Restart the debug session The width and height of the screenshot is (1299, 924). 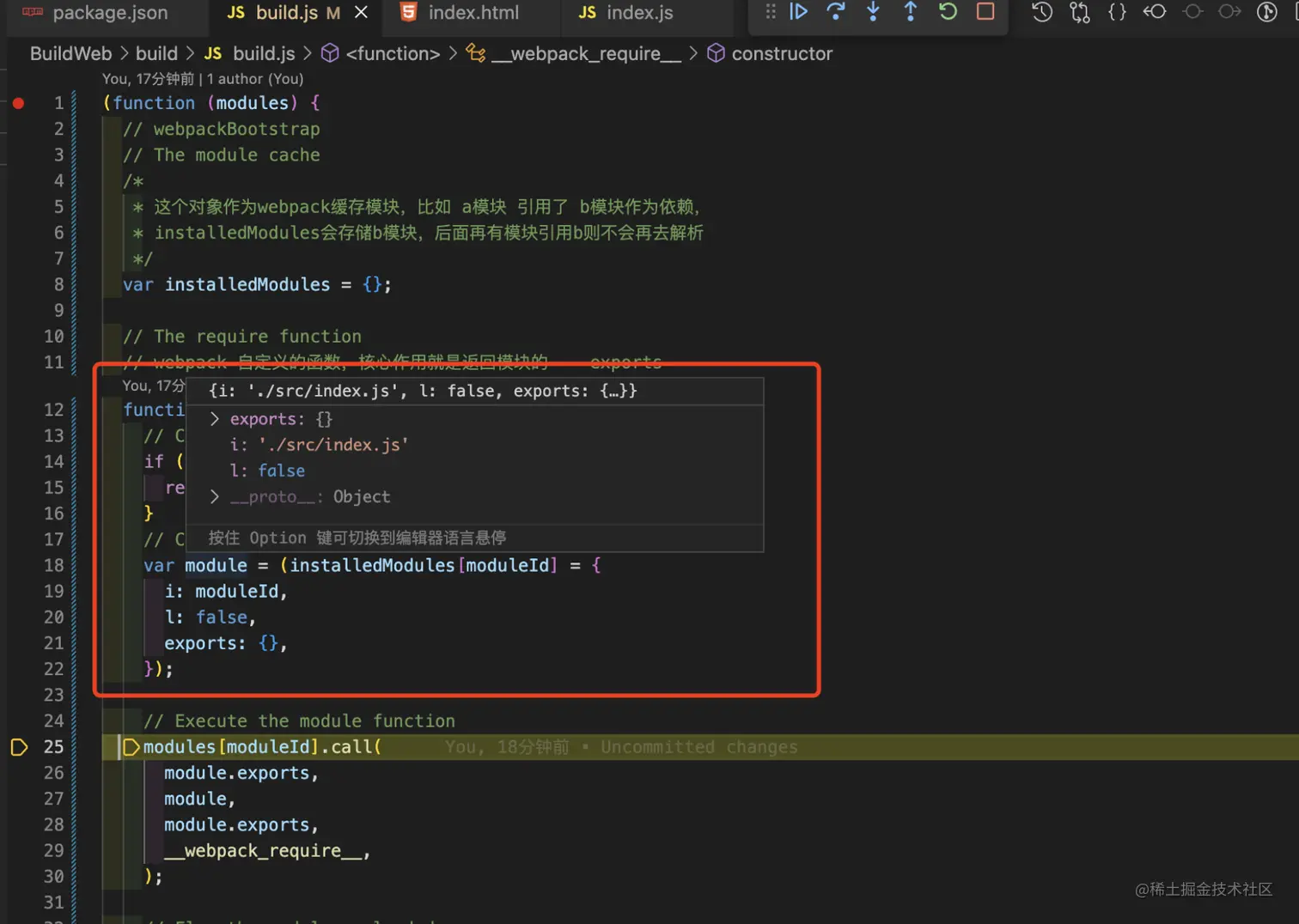948,11
